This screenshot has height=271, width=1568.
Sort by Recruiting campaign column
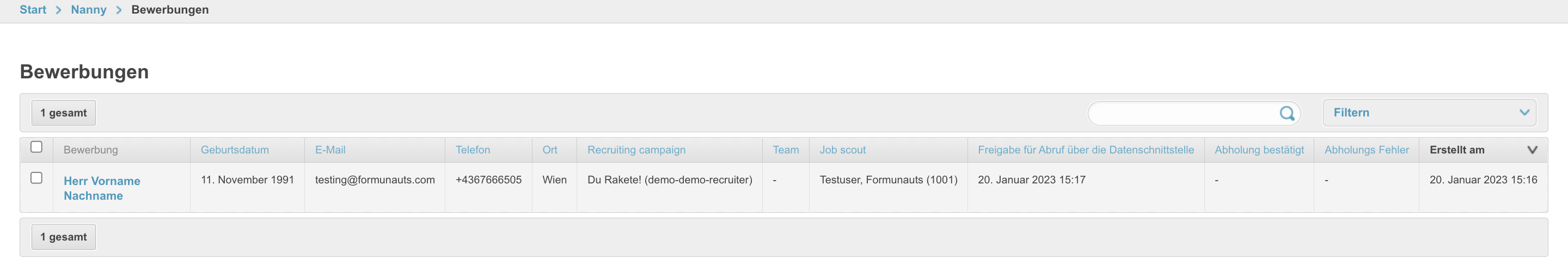pyautogui.click(x=636, y=150)
